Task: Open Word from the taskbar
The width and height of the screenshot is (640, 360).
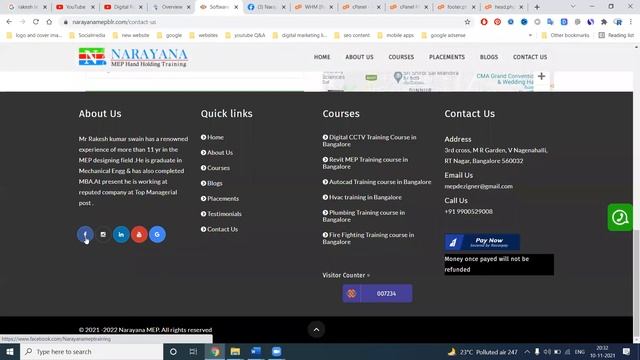Action: pos(256,351)
